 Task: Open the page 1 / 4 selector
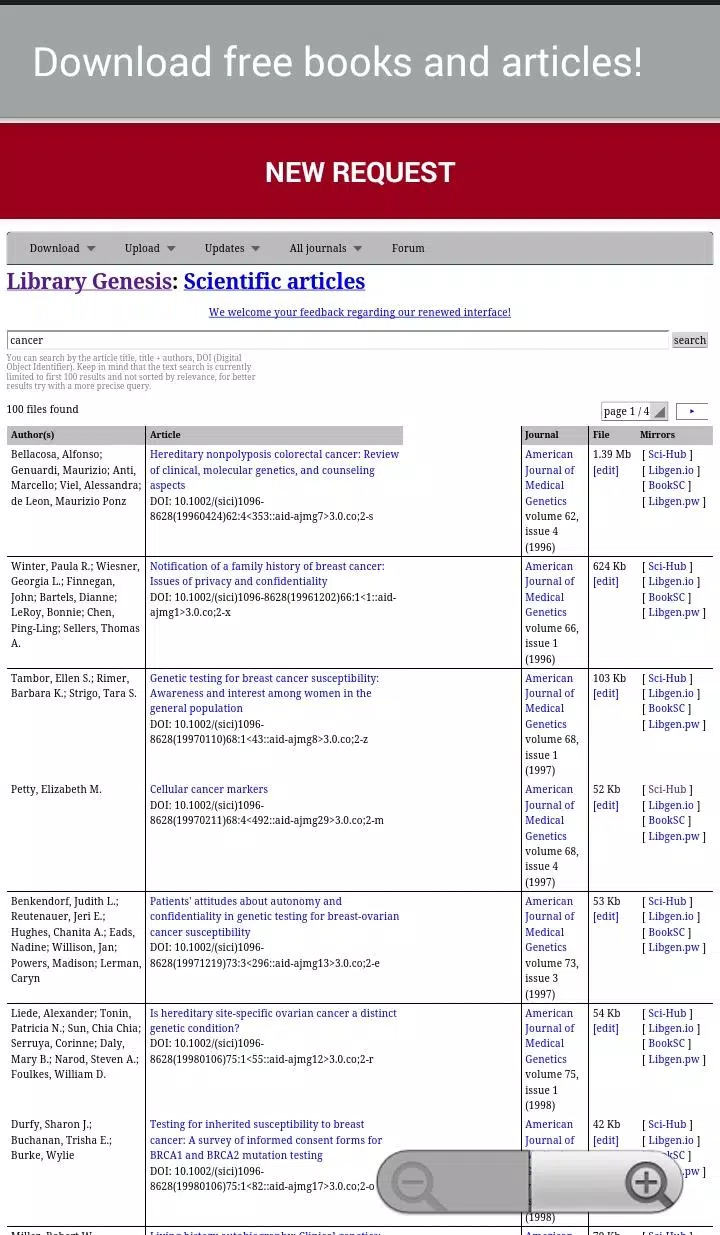click(634, 411)
